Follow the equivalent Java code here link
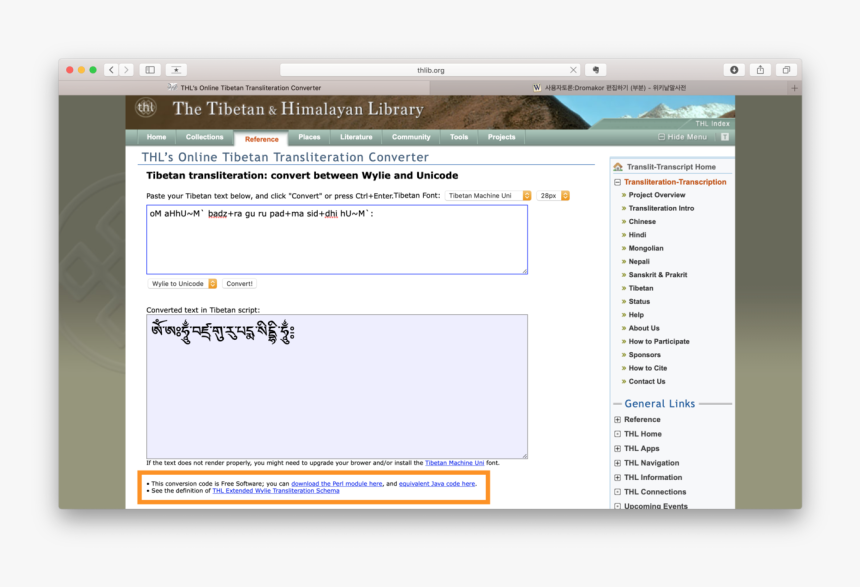 [x=437, y=484]
